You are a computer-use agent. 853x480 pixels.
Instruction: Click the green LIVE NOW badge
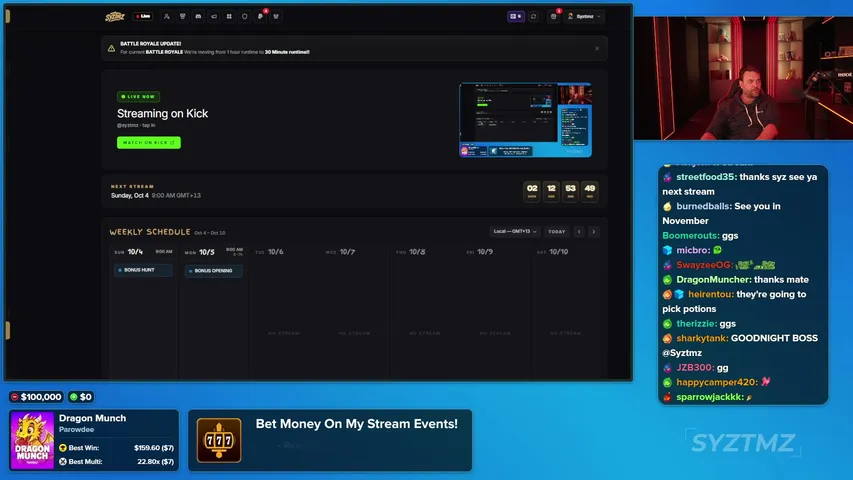tap(138, 96)
